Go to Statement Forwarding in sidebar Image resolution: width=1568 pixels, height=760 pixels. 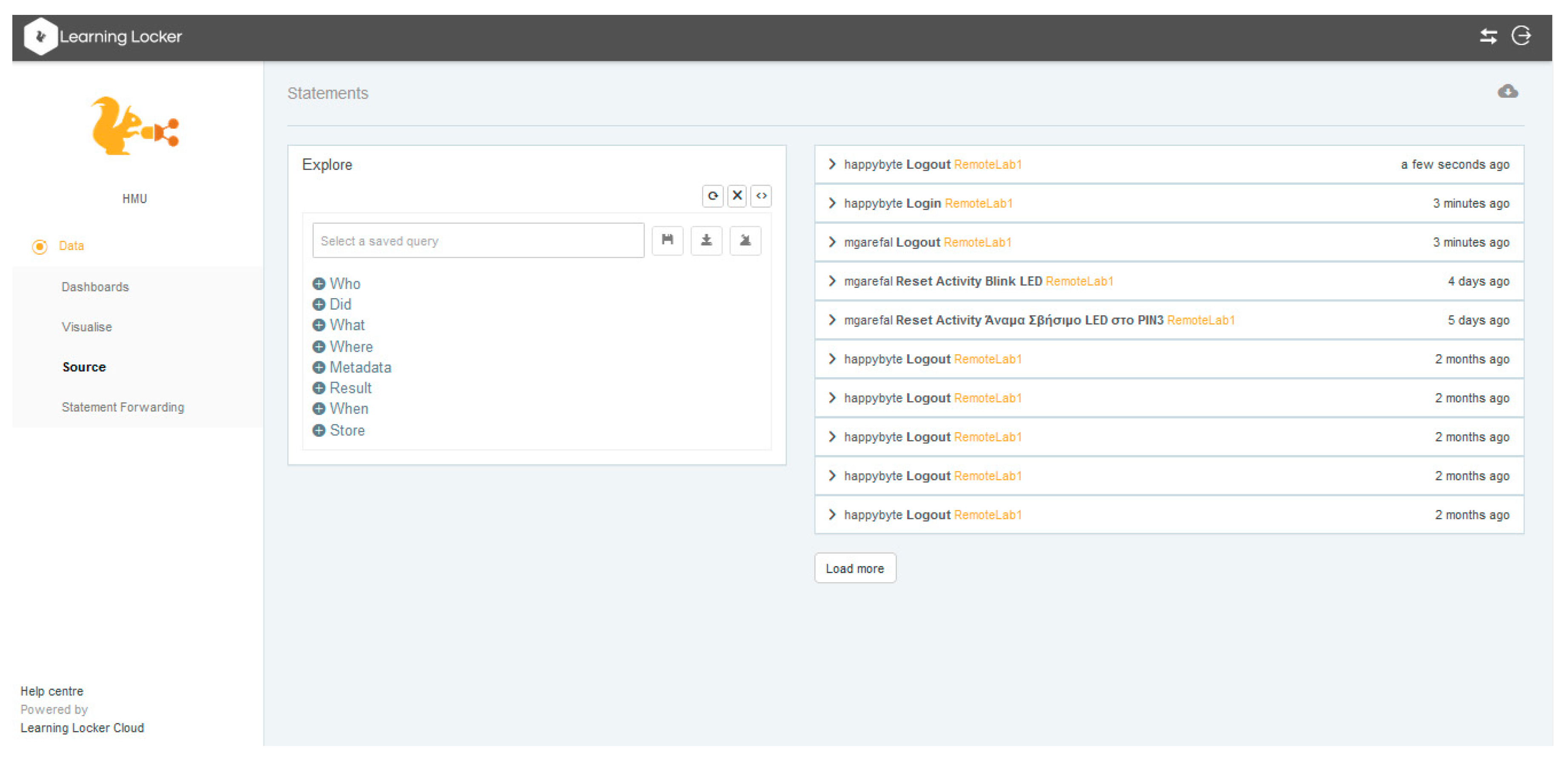tap(123, 407)
